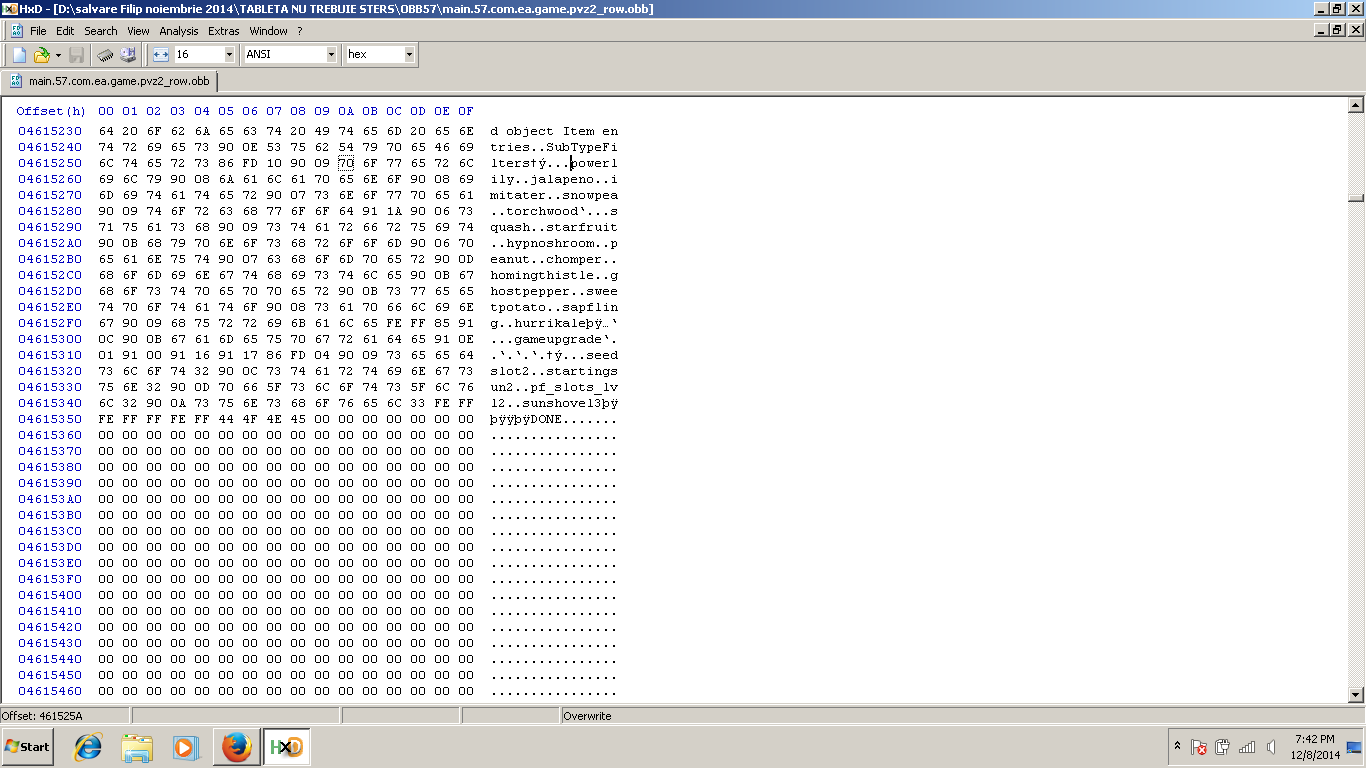Image resolution: width=1366 pixels, height=768 pixels.
Task: Click the Offset: 461525A status bar field
Action: coord(64,716)
